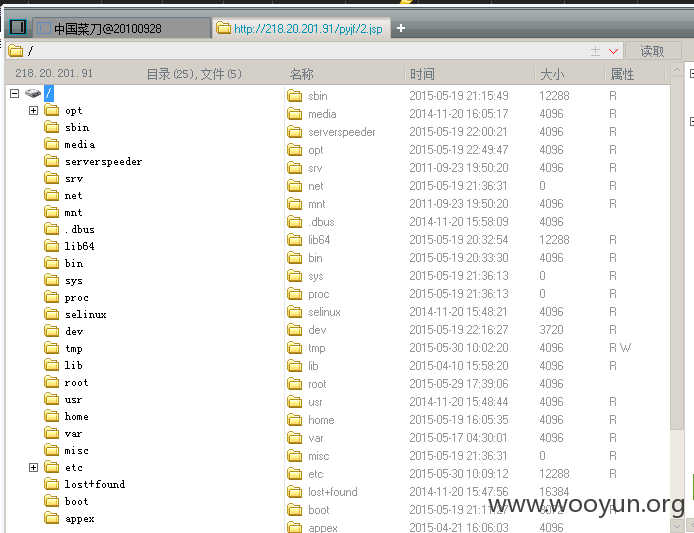Click the 读取 button
Viewport: 694px width, 533px height.
[x=653, y=51]
